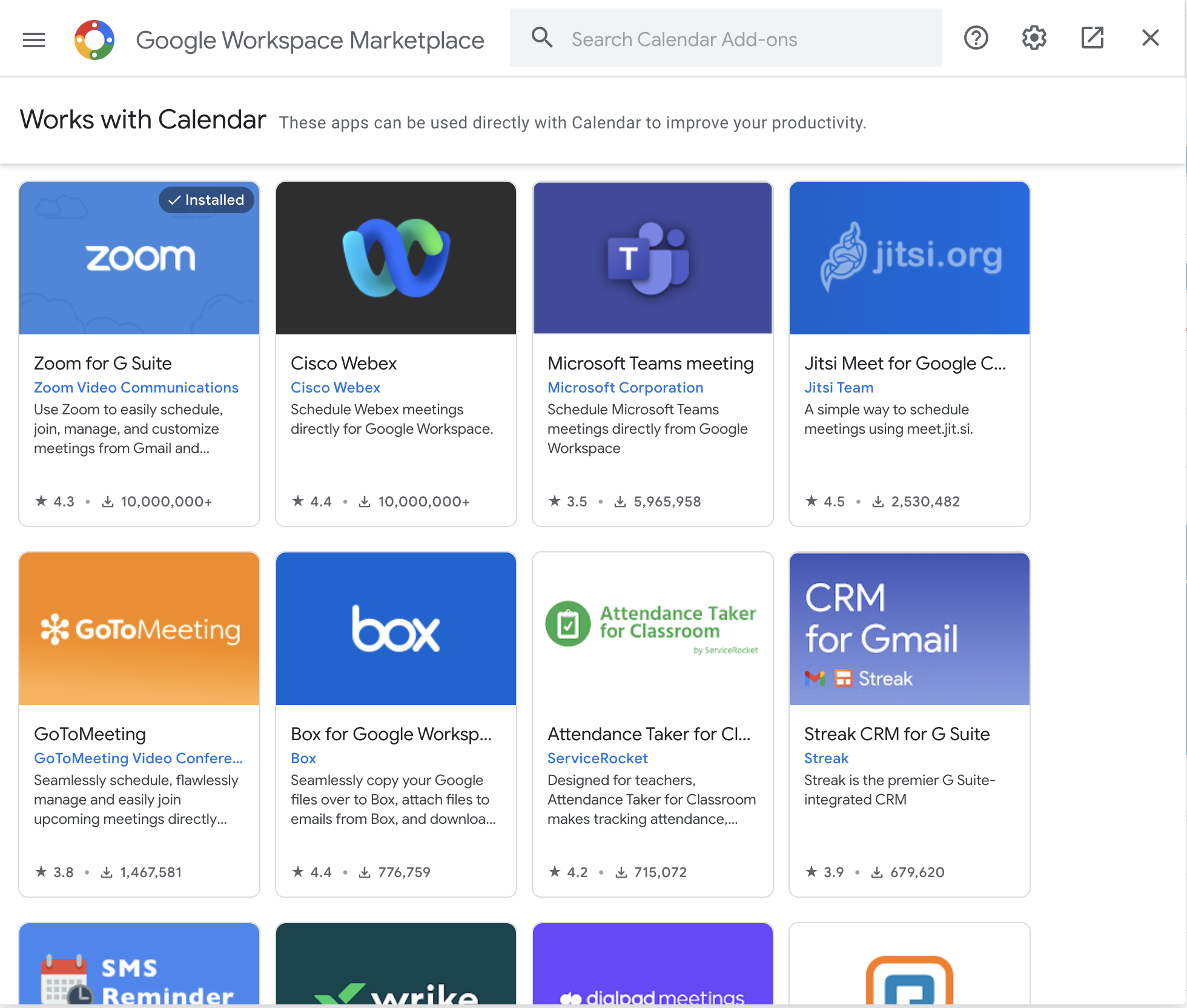
Task: Click the Streak premier CRM description
Action: click(x=900, y=790)
